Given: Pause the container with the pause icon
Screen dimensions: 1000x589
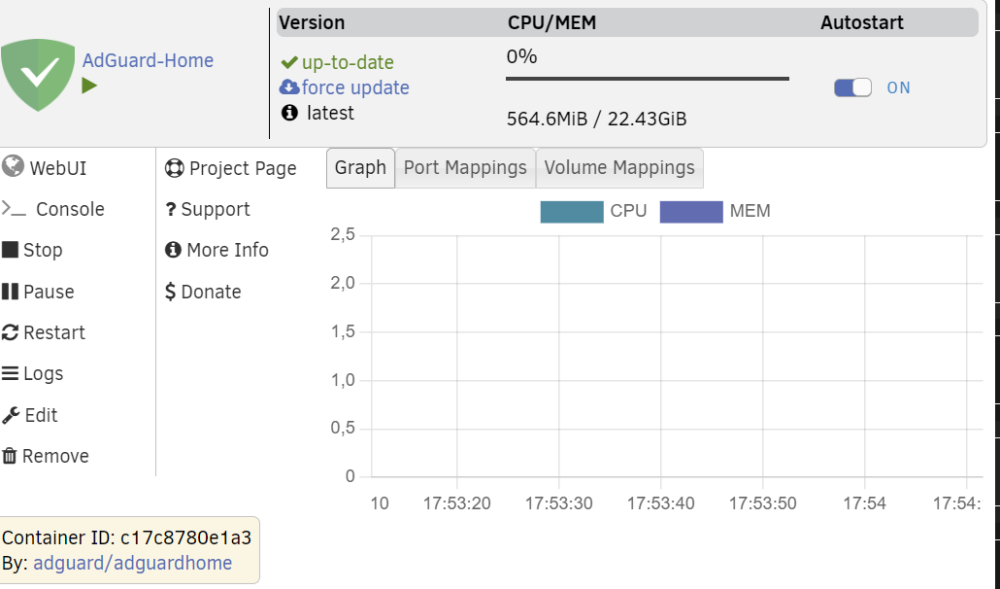Looking at the screenshot, I should pos(10,291).
